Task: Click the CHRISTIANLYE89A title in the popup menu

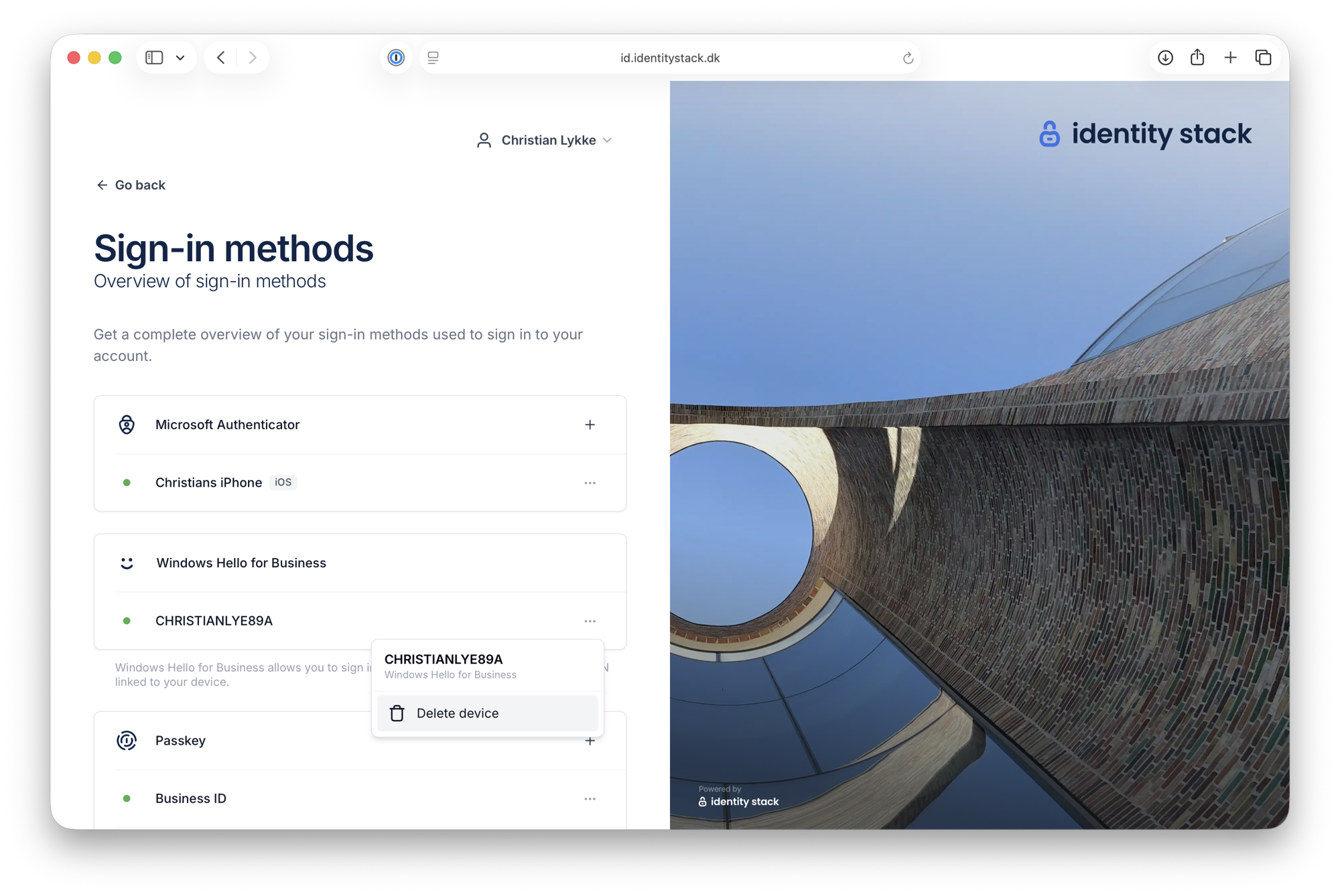Action: tap(444, 660)
